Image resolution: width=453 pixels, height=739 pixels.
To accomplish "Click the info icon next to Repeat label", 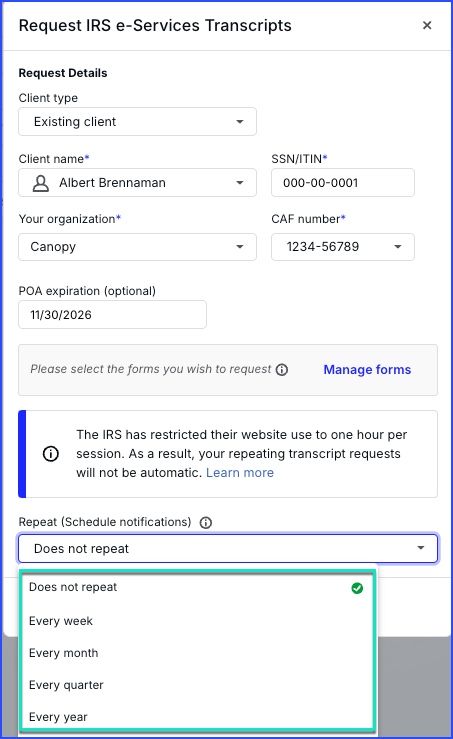I will 206,523.
